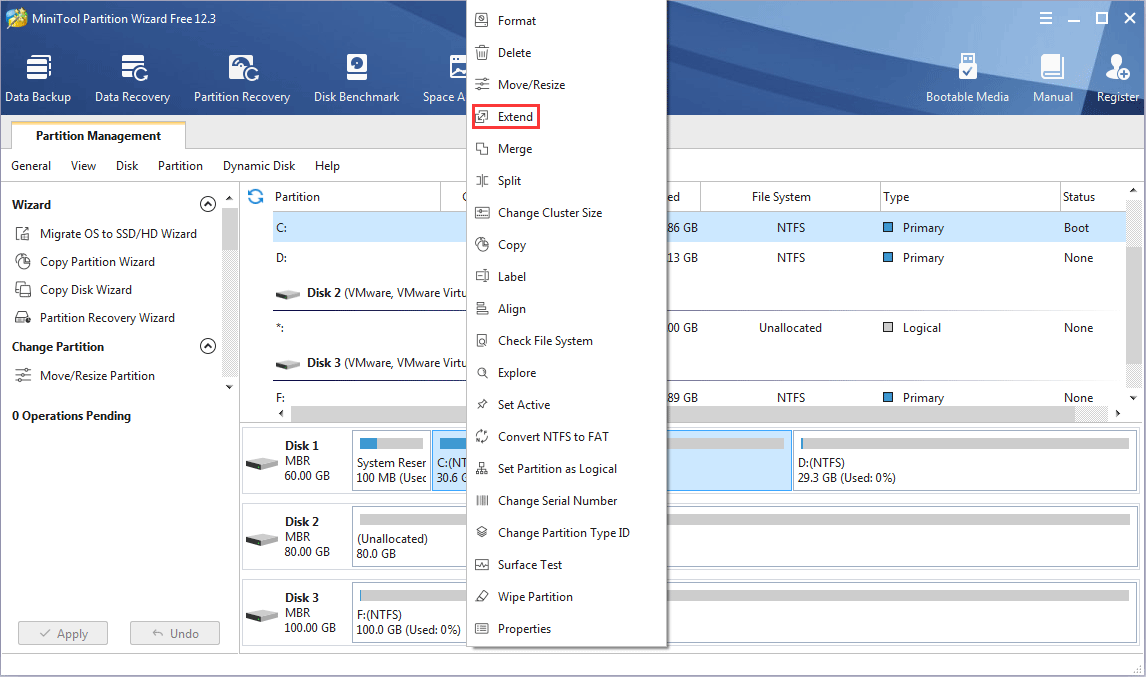The width and height of the screenshot is (1146, 677).
Task: Open Partition Recovery Wizard
Action: [95, 318]
